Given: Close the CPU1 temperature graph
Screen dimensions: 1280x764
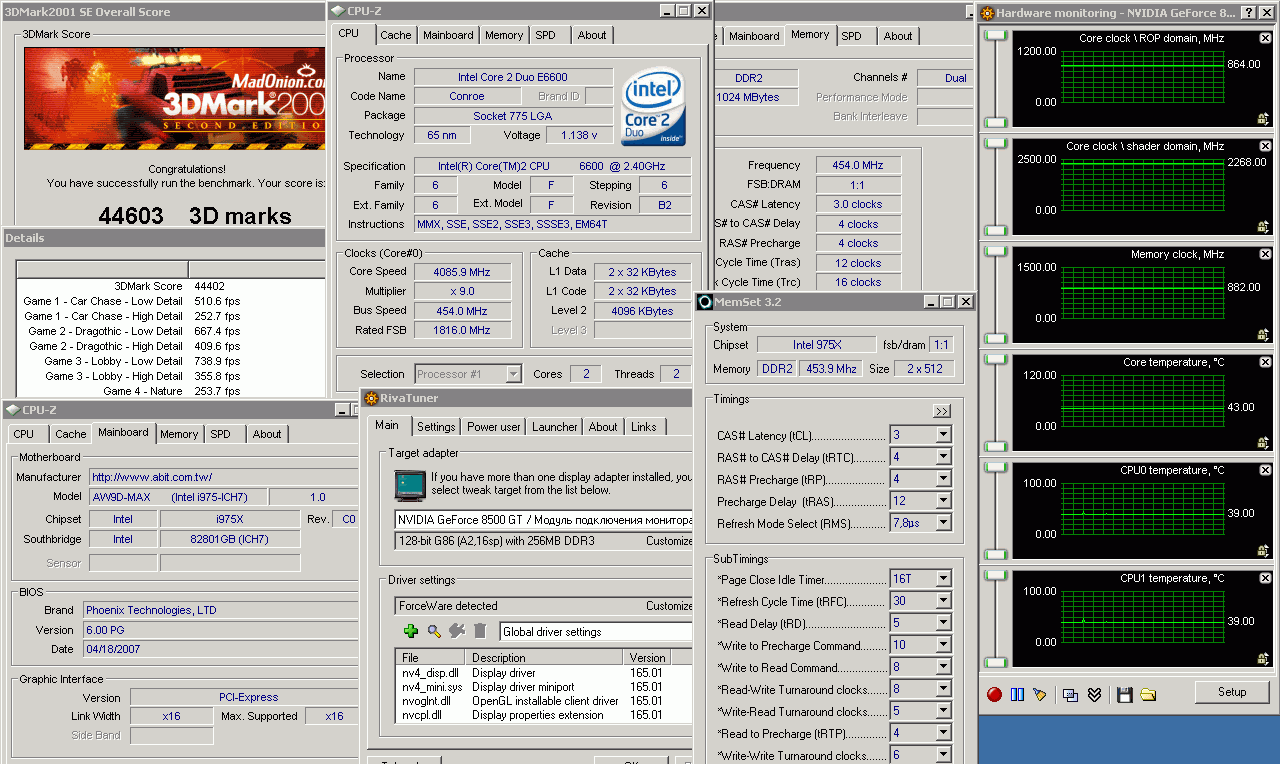Looking at the screenshot, I should click(1265, 578).
